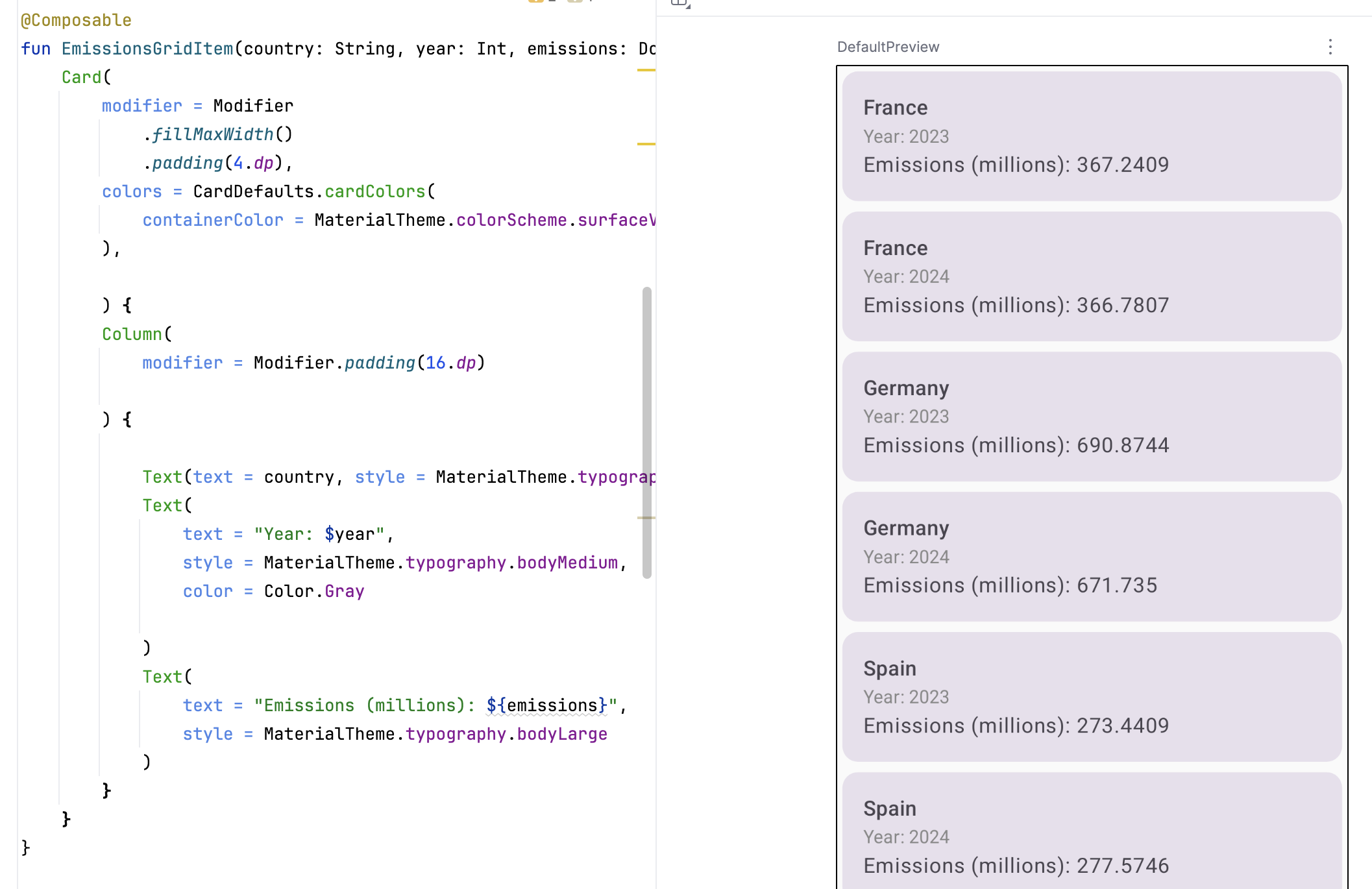
Task: Click typography.bodyLarge in the code
Action: pyautogui.click(x=506, y=734)
